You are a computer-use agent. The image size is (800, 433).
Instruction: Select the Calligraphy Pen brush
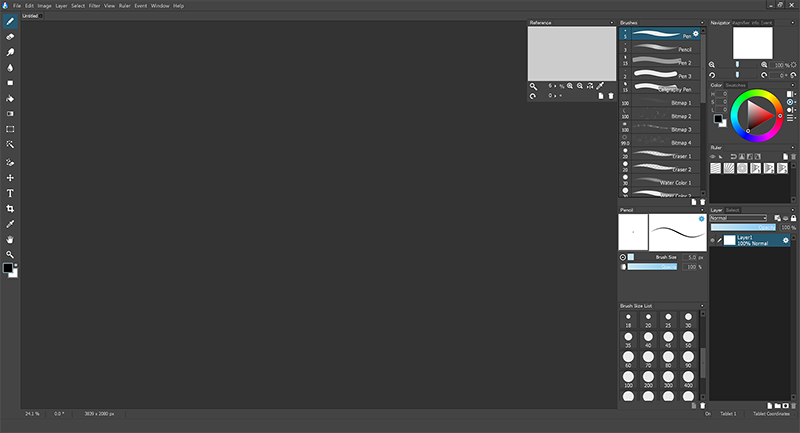coord(661,88)
